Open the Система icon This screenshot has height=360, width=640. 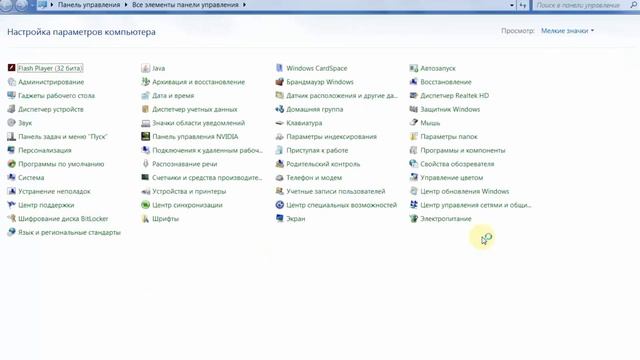coord(11,178)
